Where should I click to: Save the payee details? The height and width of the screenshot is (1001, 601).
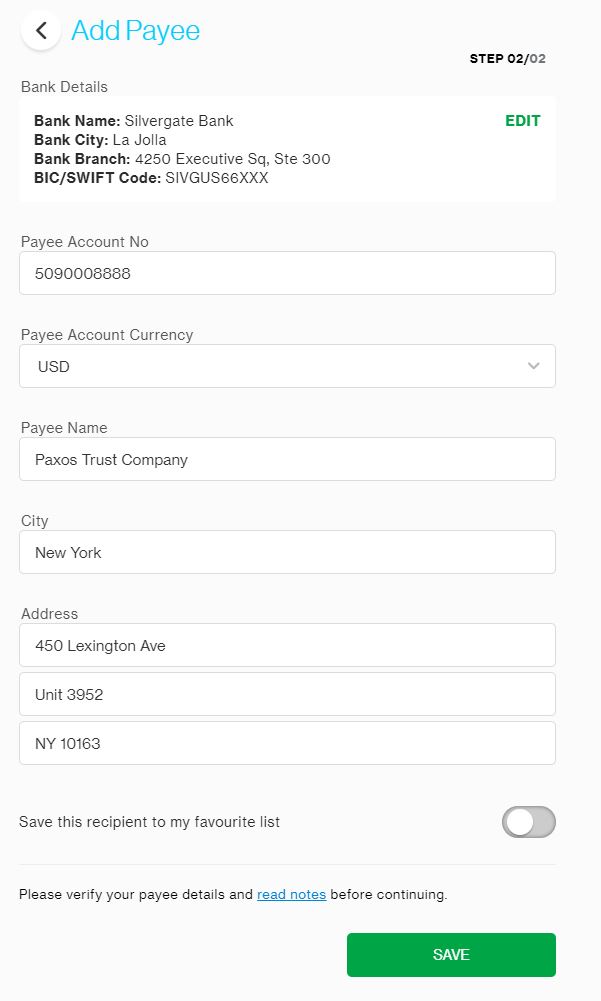tap(451, 954)
